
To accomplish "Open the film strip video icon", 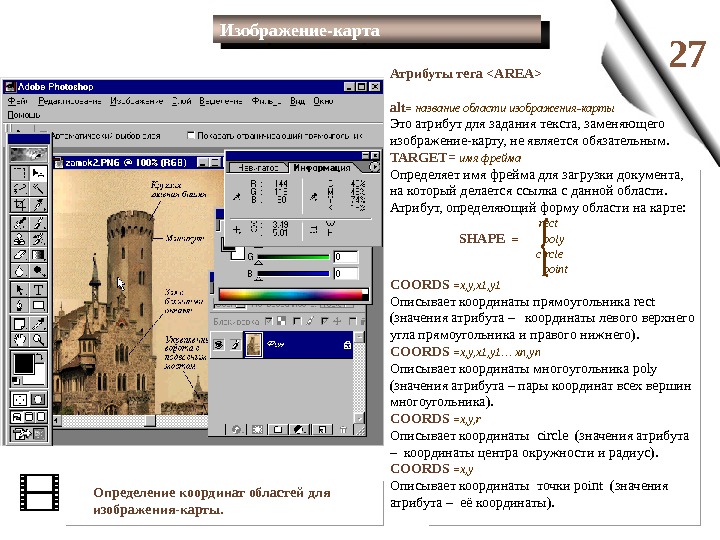I will coord(39,493).
